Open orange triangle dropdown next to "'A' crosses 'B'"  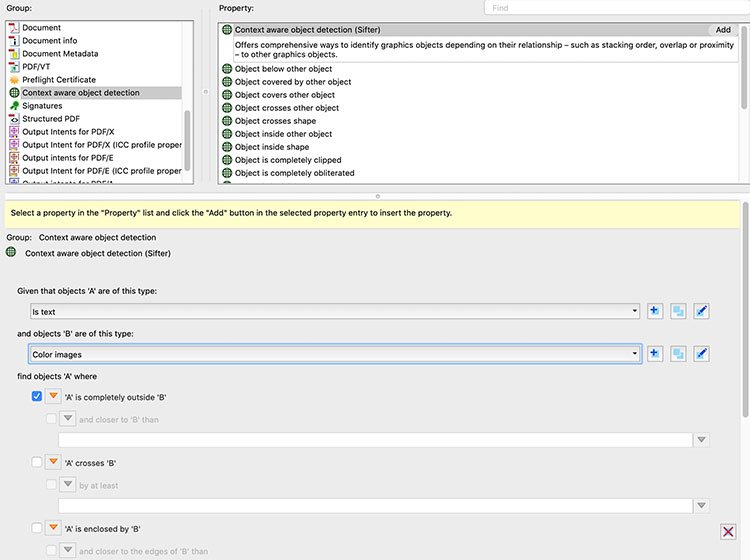(54, 462)
